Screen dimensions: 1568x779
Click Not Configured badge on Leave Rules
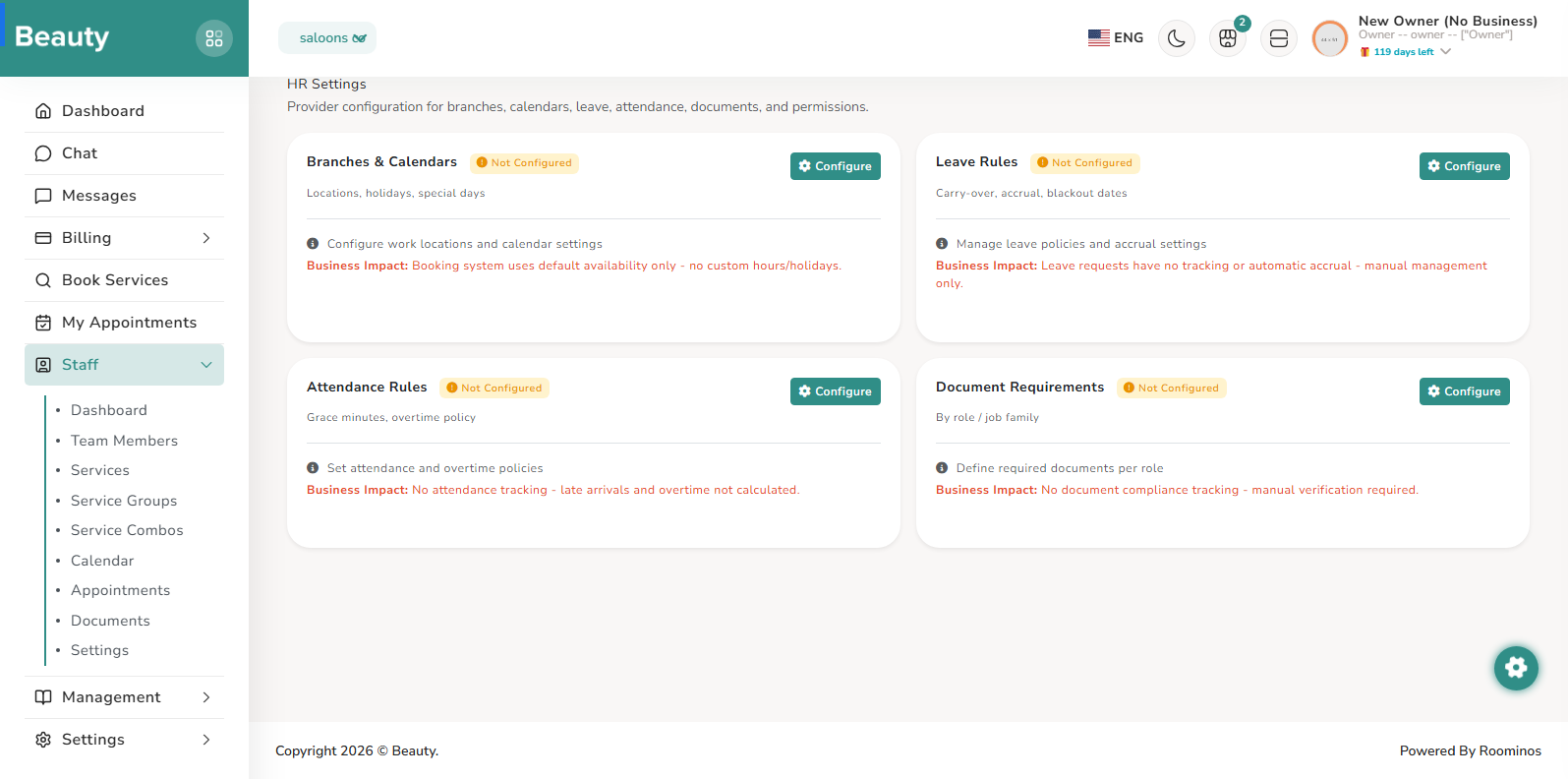coord(1085,163)
